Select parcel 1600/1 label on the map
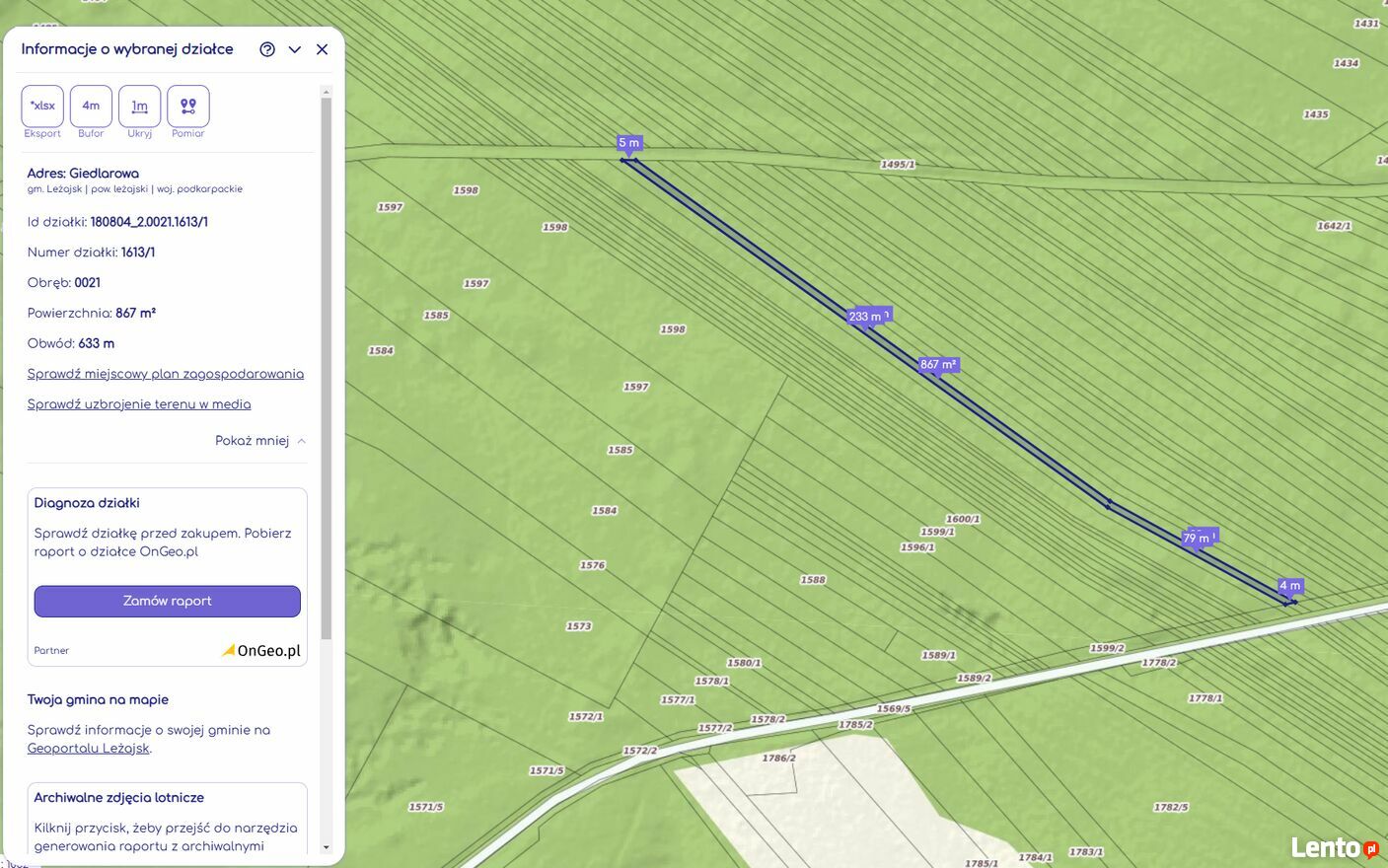Viewport: 1388px width, 868px height. click(963, 519)
